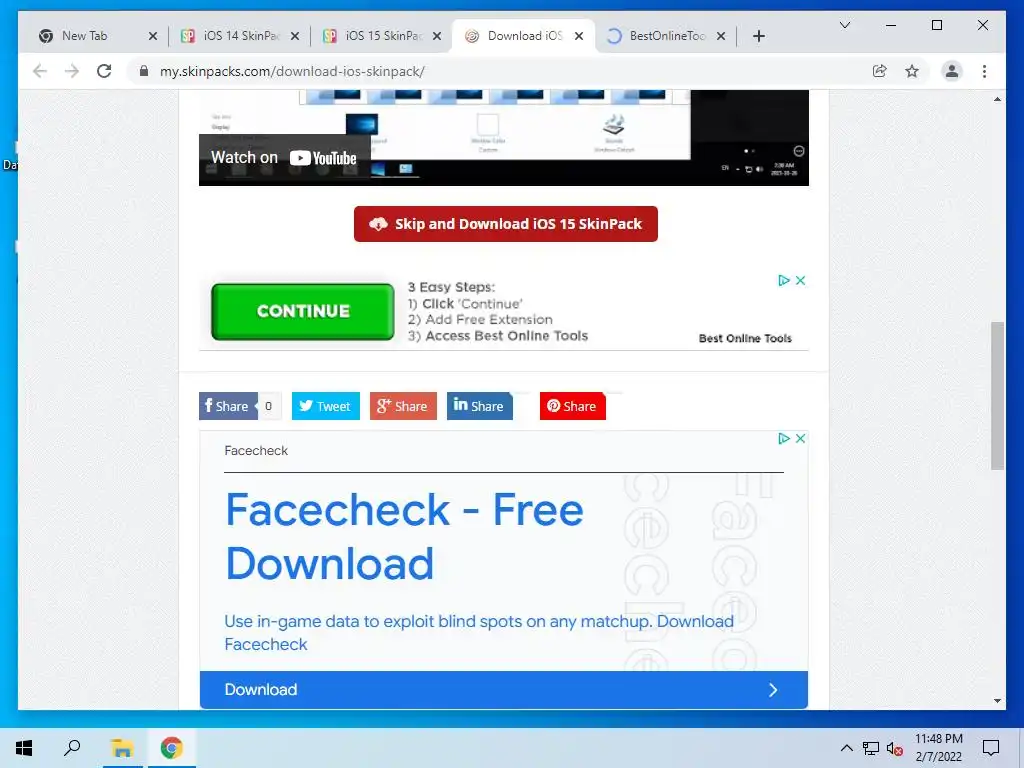
Task: Close the BestOnlineTools tab
Action: (x=721, y=36)
